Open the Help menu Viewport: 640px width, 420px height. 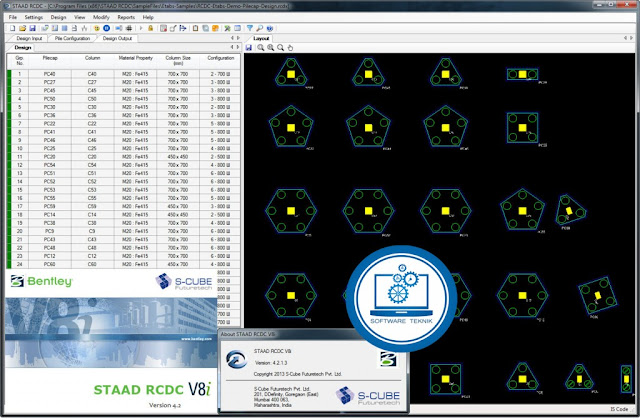(x=148, y=17)
